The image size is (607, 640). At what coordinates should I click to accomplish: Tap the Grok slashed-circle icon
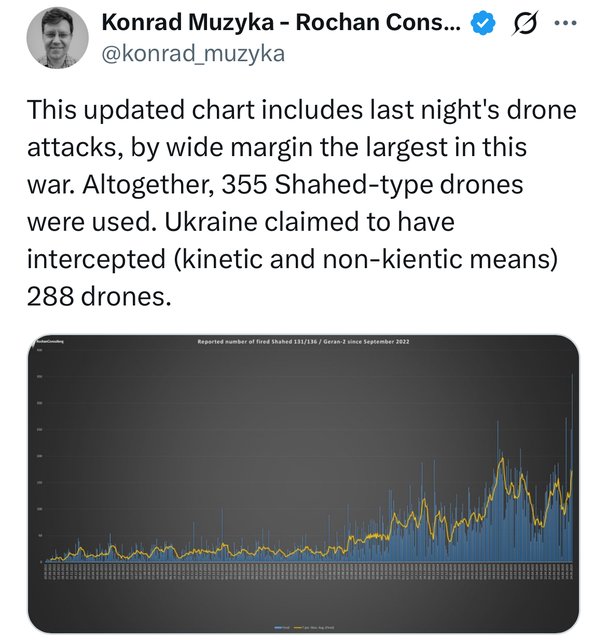point(525,24)
